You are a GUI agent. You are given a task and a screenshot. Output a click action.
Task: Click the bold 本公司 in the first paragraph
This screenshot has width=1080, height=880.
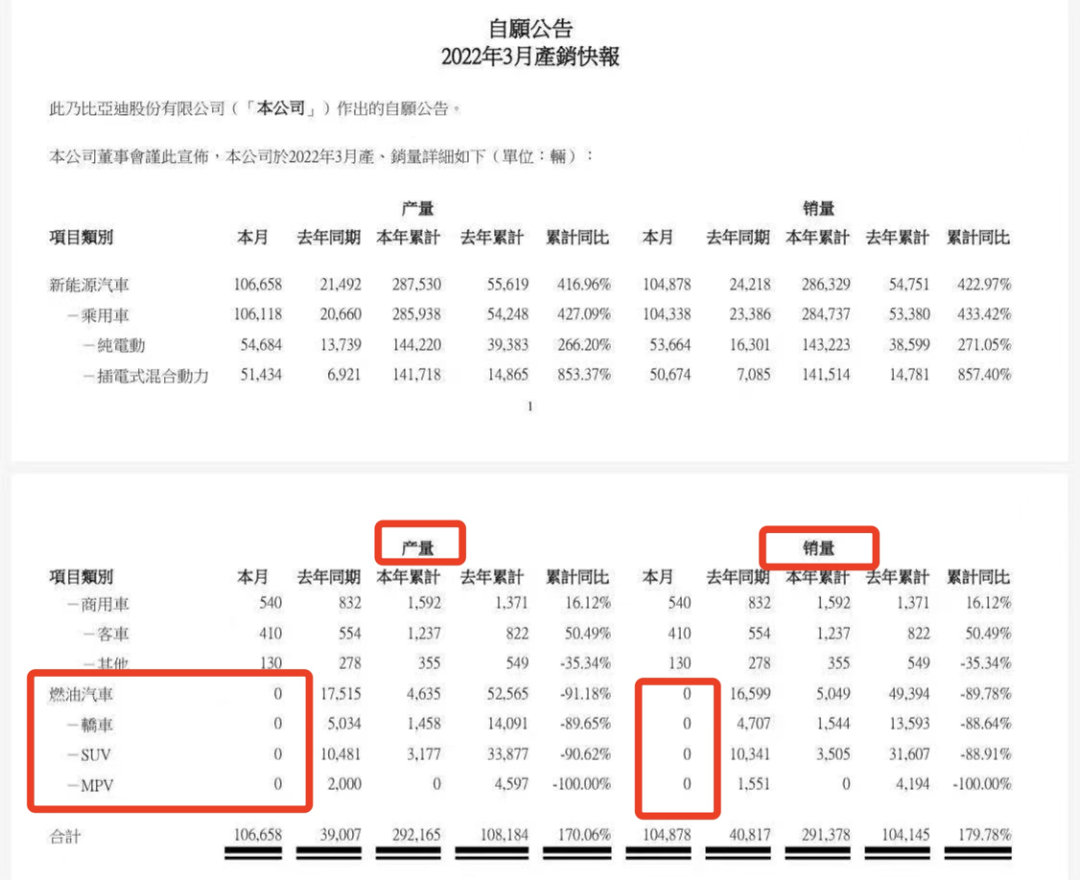tap(280, 108)
